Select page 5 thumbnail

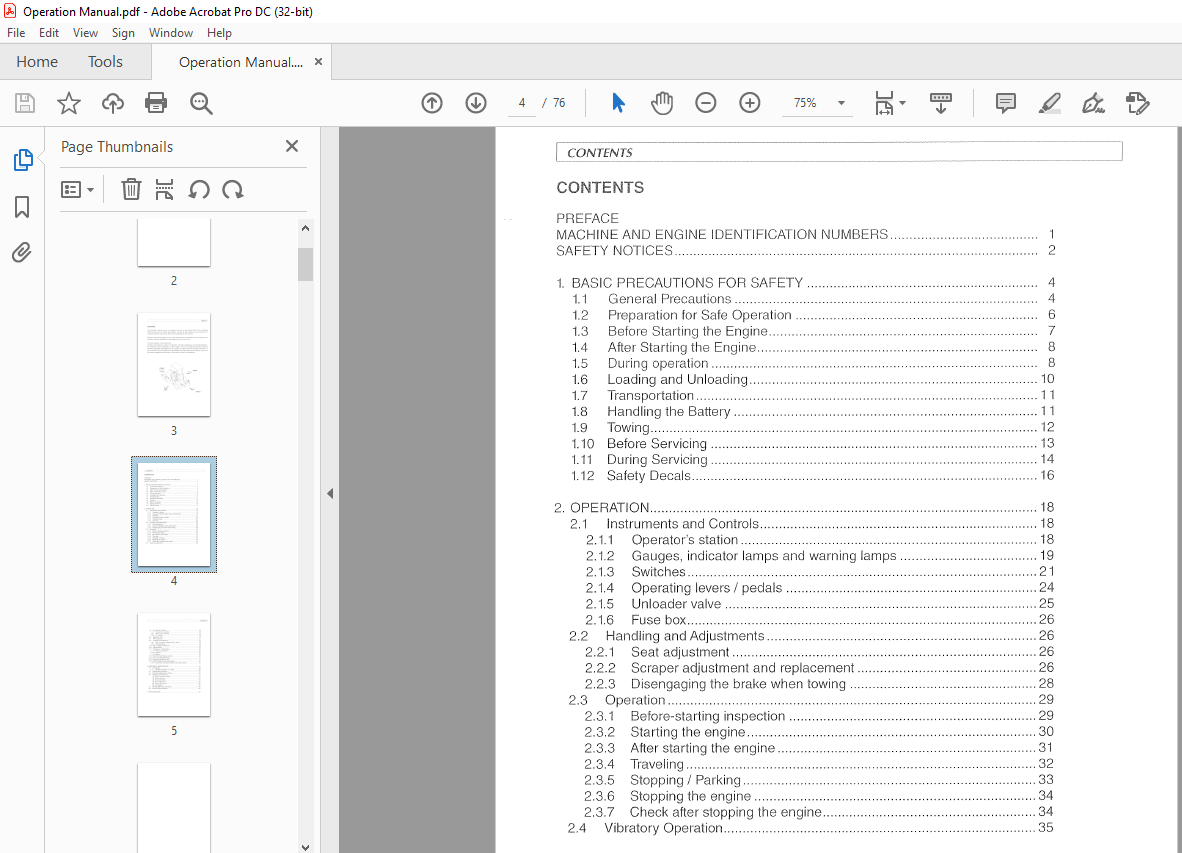point(174,665)
